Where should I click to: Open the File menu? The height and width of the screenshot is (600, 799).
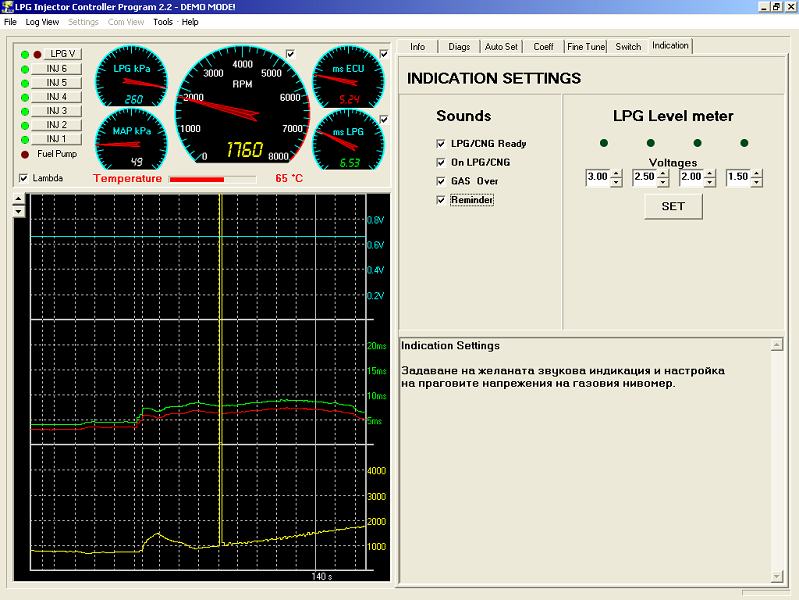pyautogui.click(x=10, y=22)
